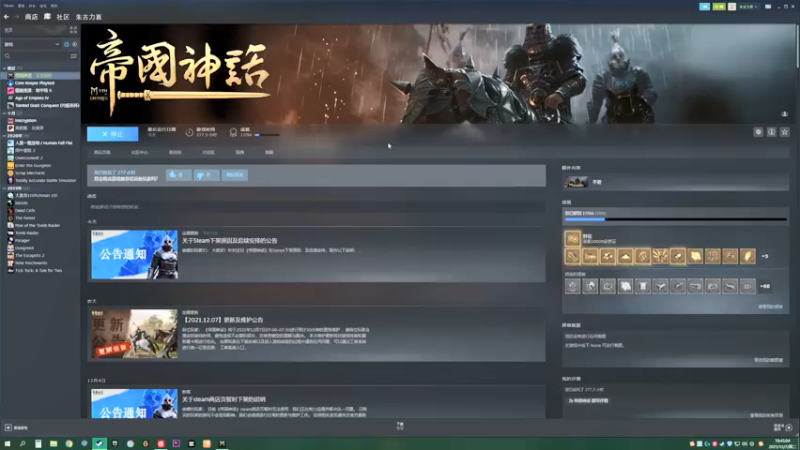Open the Steam menu in the title bar
This screenshot has width=800, height=450.
click(x=9, y=6)
